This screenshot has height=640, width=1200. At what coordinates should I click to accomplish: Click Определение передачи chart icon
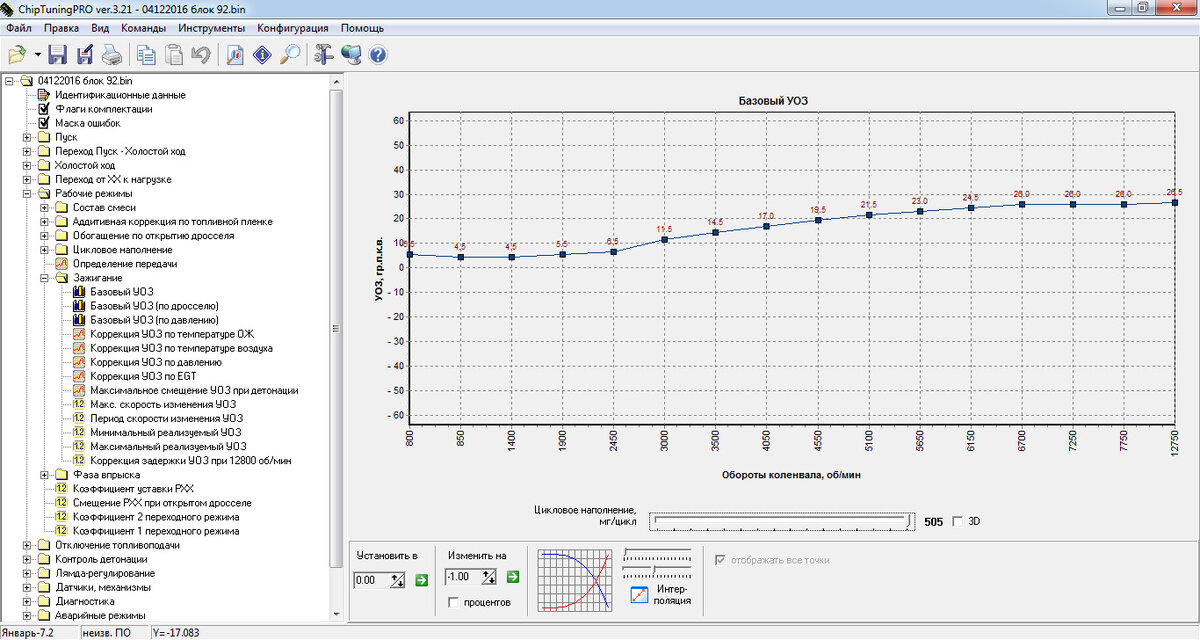pos(63,264)
